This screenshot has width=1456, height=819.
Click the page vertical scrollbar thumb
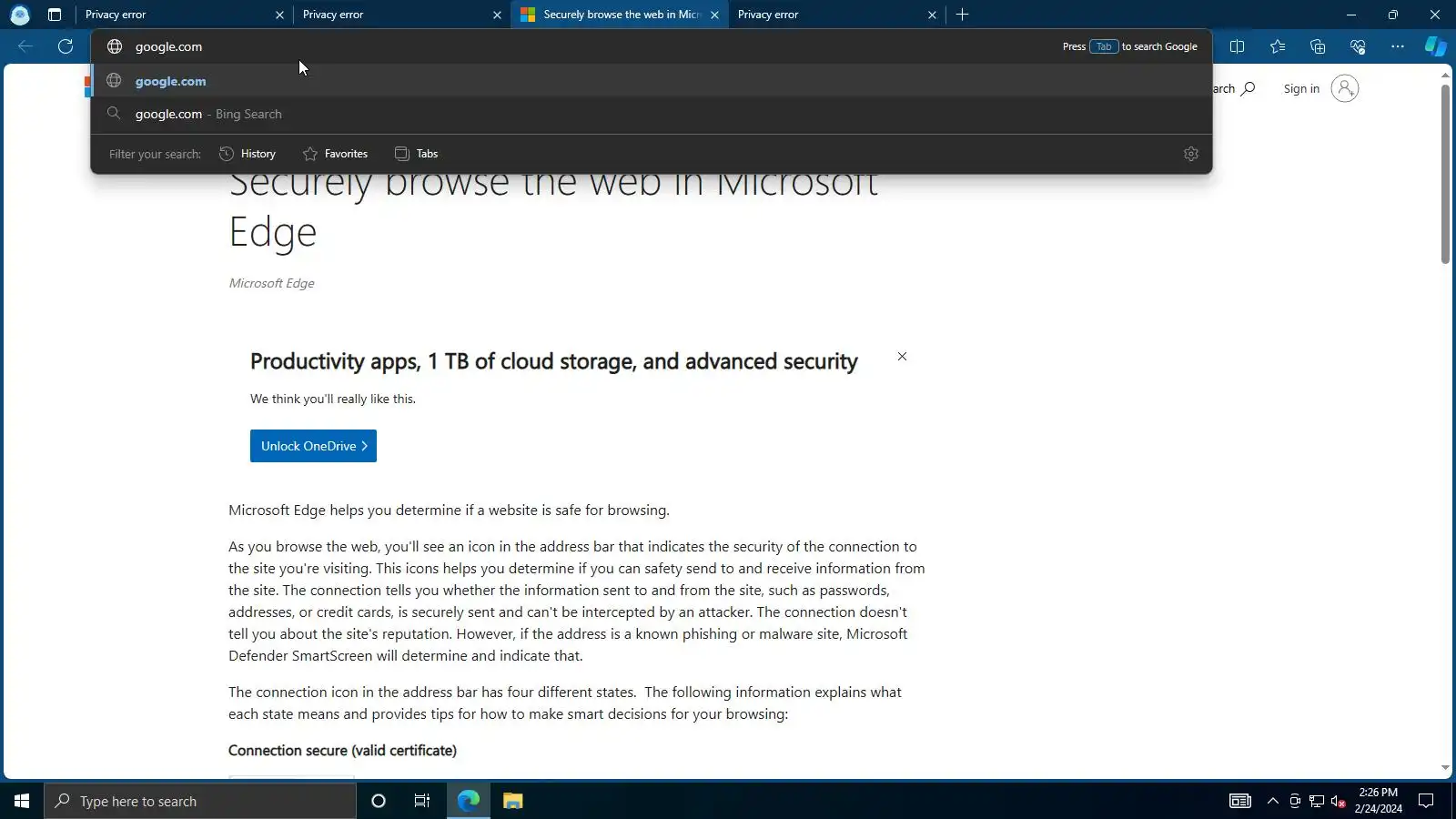click(x=1445, y=175)
